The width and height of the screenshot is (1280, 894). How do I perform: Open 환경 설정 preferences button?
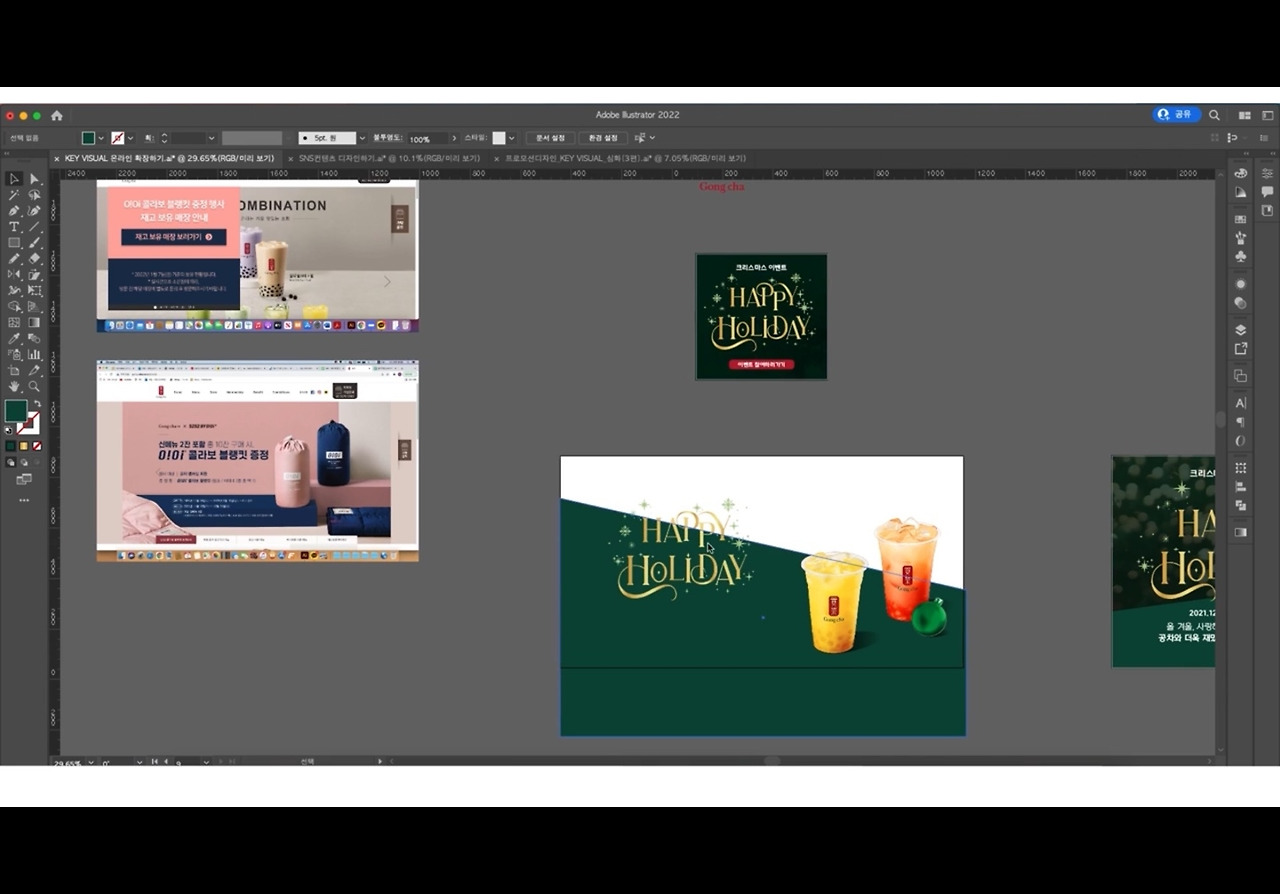click(603, 138)
